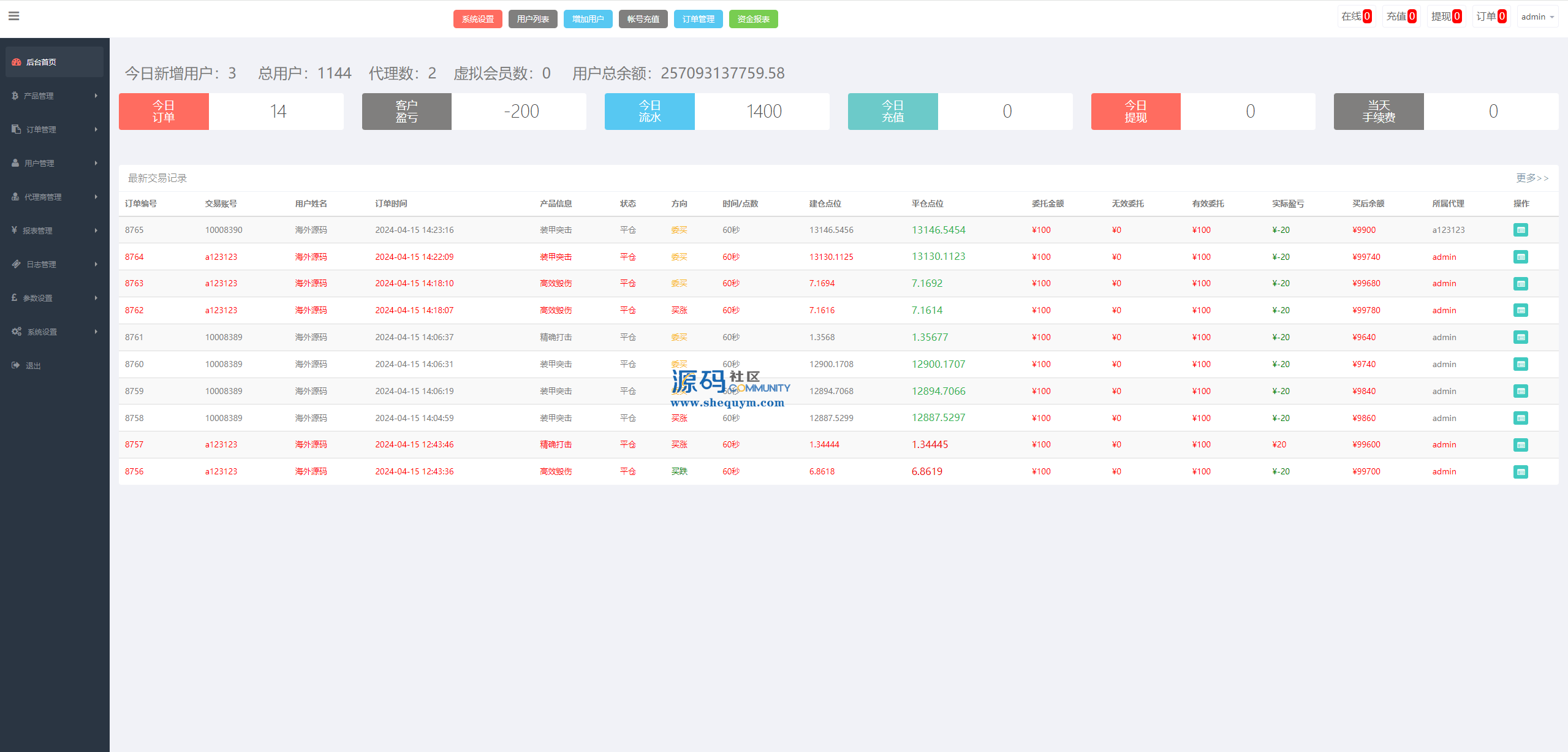Viewport: 1568px width, 752px height.
Task: Click the 当天手续费 stat card
Action: pyautogui.click(x=1446, y=112)
